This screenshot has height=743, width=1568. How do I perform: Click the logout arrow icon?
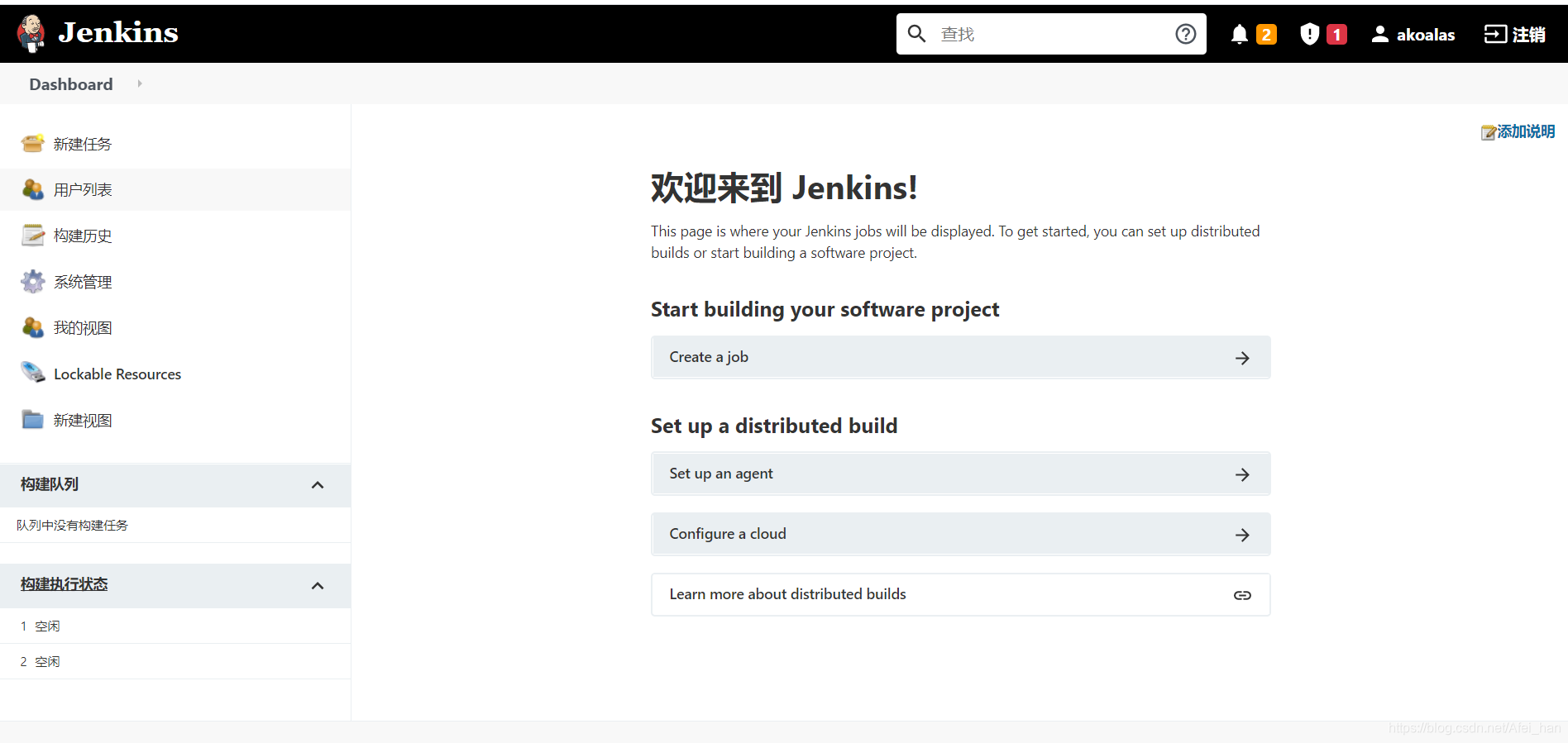point(1495,34)
